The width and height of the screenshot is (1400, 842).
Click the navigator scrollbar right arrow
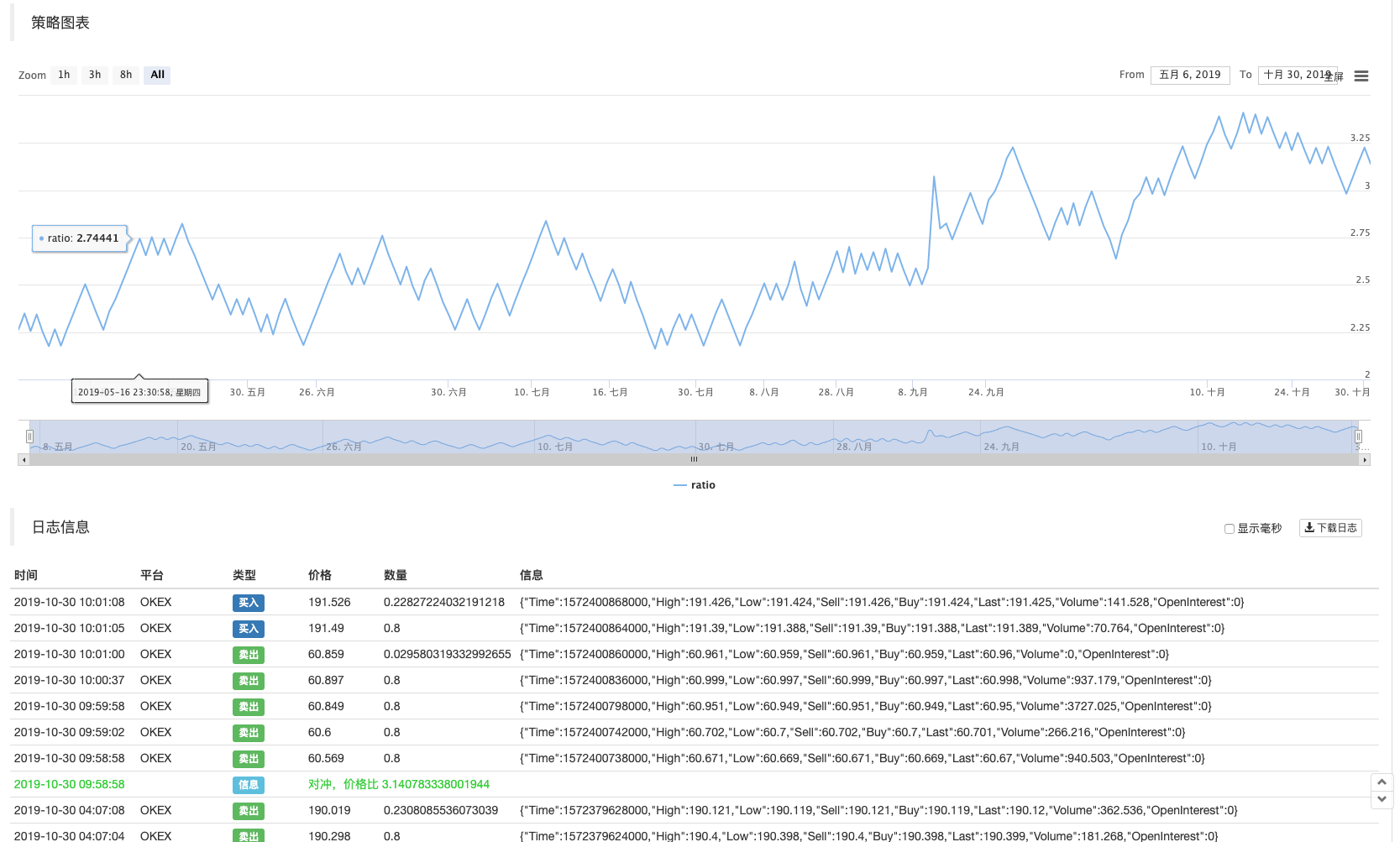click(x=1365, y=459)
